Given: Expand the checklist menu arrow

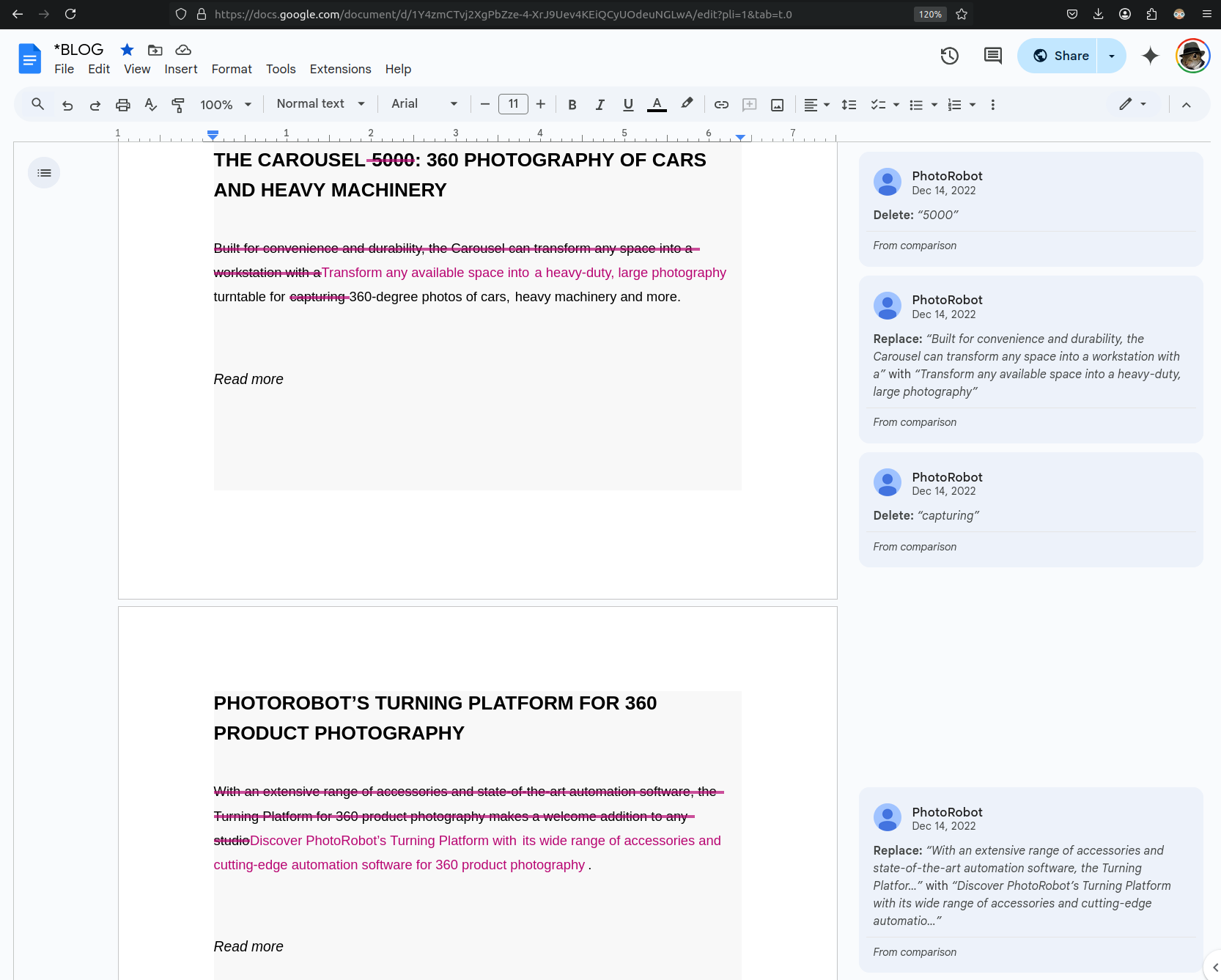Looking at the screenshot, I should pyautogui.click(x=896, y=105).
